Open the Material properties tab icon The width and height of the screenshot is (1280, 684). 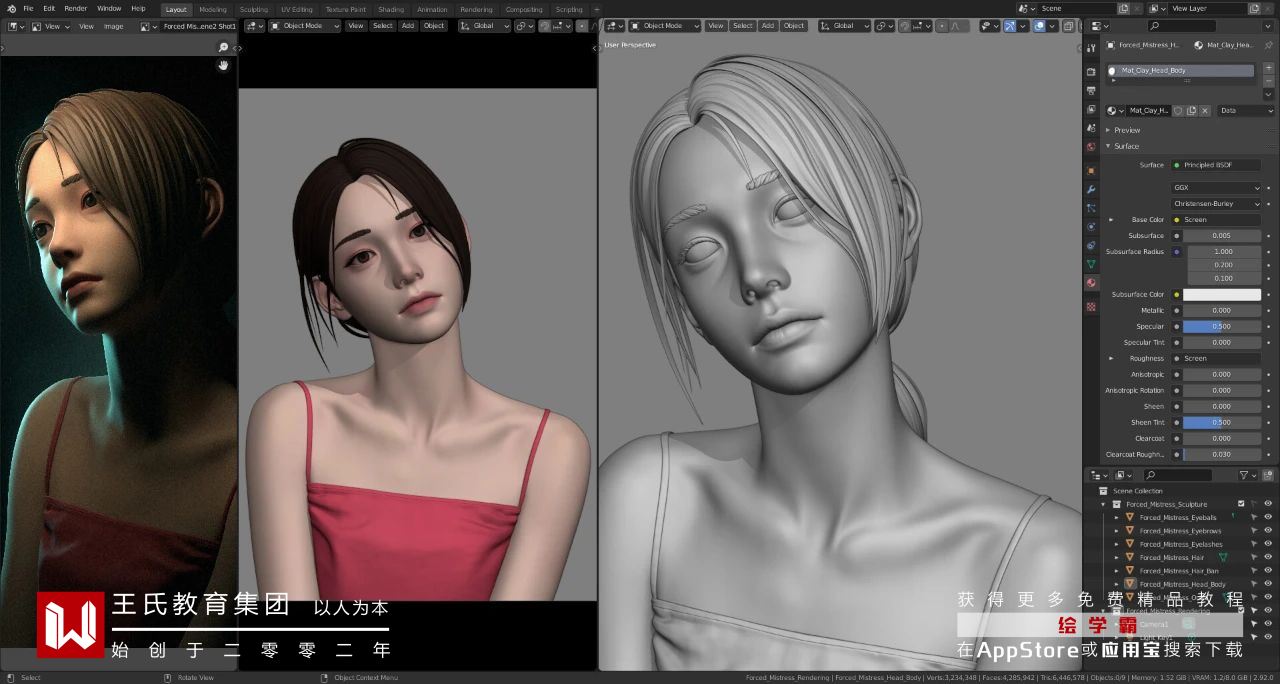click(x=1091, y=283)
